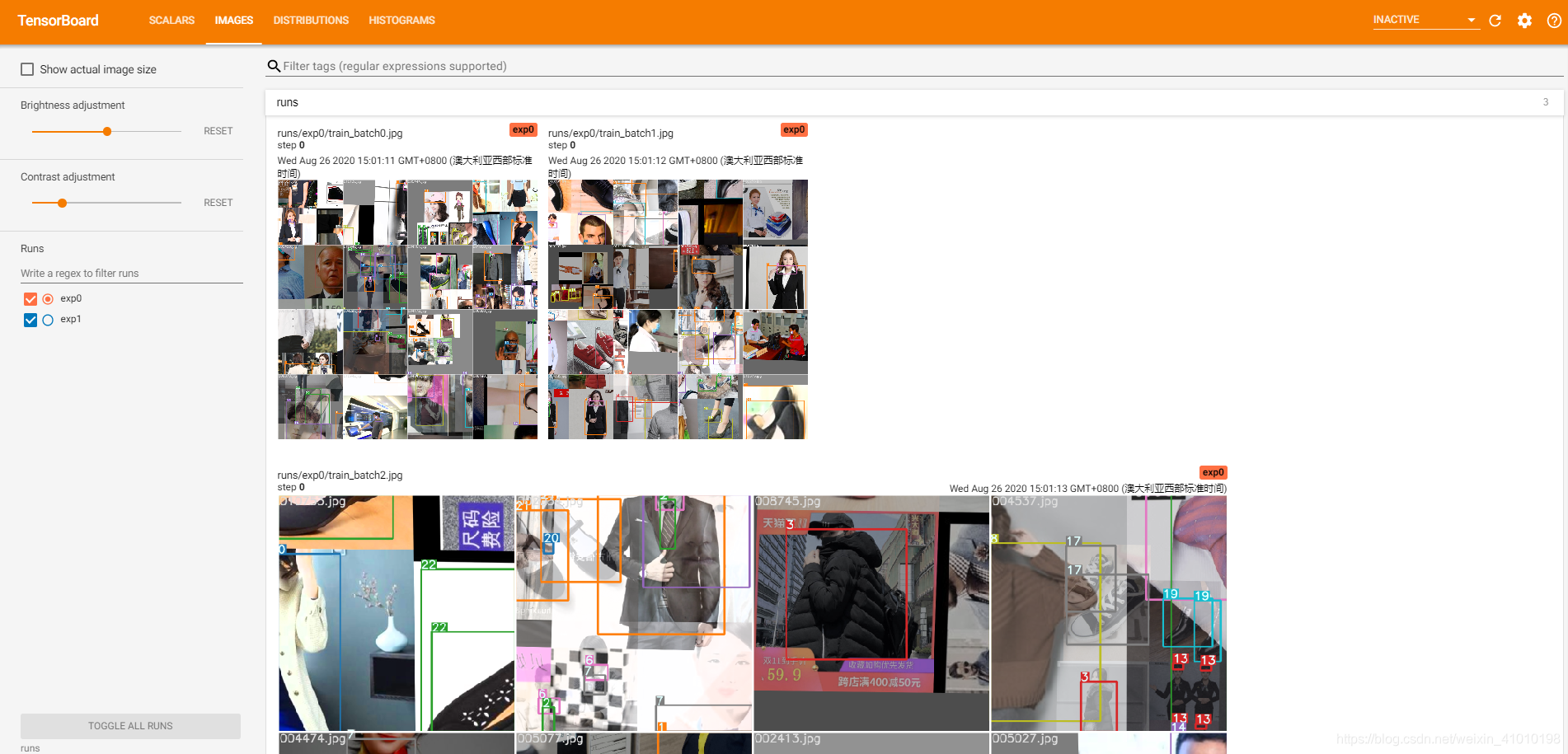Collapse the runs category header
Screen dimensions: 1568x754
pyautogui.click(x=914, y=102)
